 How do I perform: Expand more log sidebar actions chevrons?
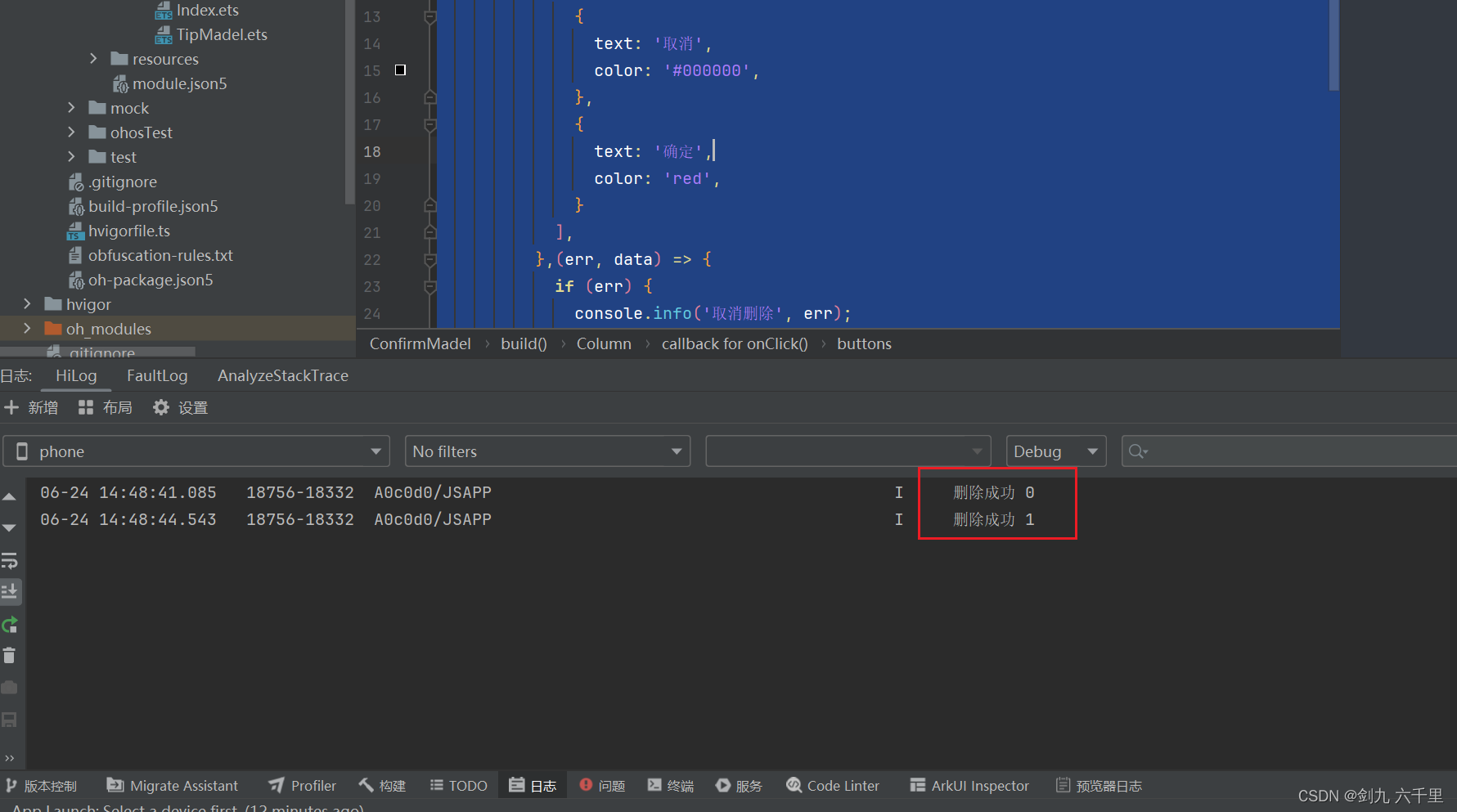[10, 758]
